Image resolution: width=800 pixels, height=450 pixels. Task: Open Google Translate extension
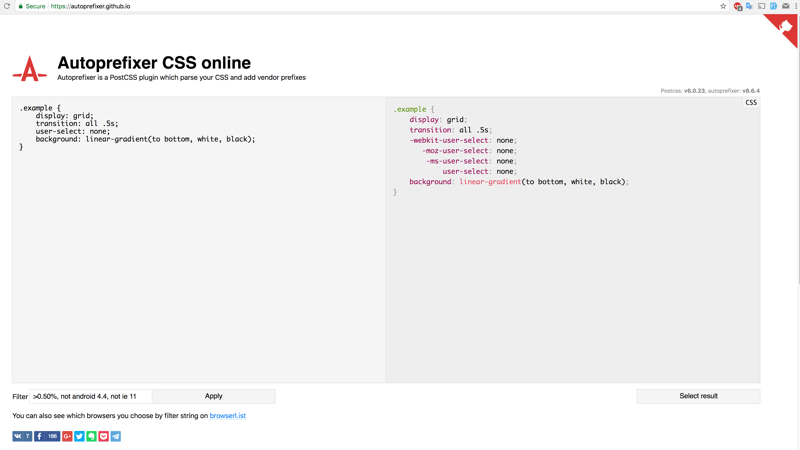tap(749, 6)
